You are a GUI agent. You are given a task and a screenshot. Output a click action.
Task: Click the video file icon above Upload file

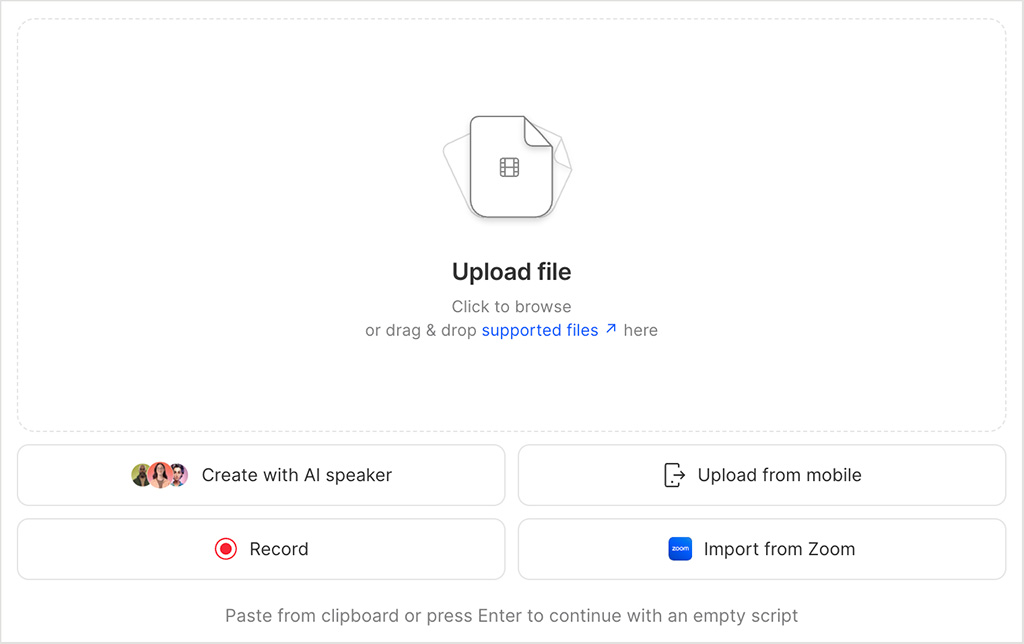(x=510, y=165)
